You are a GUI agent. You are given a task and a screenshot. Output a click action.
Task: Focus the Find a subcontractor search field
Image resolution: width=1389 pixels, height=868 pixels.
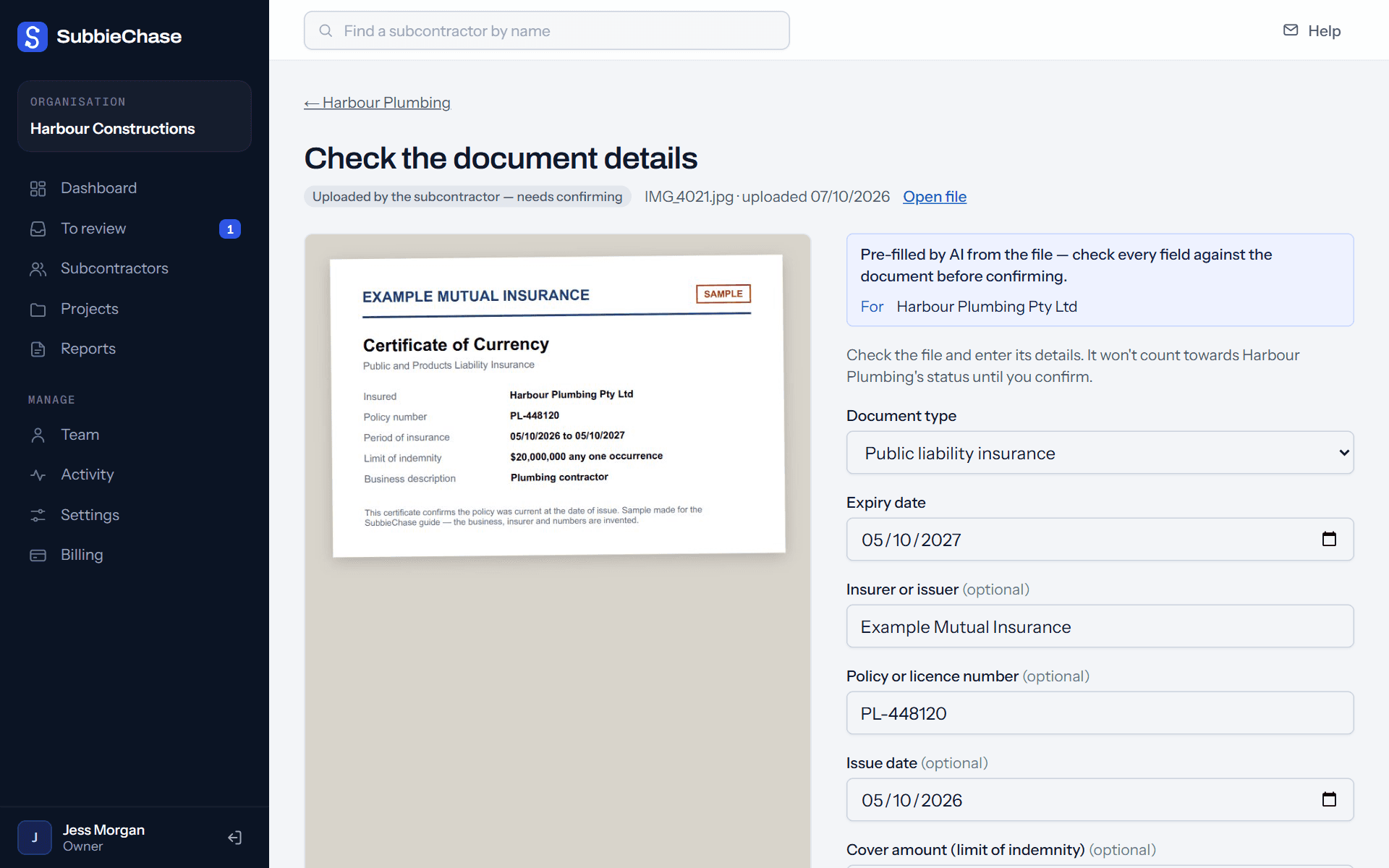pyautogui.click(x=547, y=30)
